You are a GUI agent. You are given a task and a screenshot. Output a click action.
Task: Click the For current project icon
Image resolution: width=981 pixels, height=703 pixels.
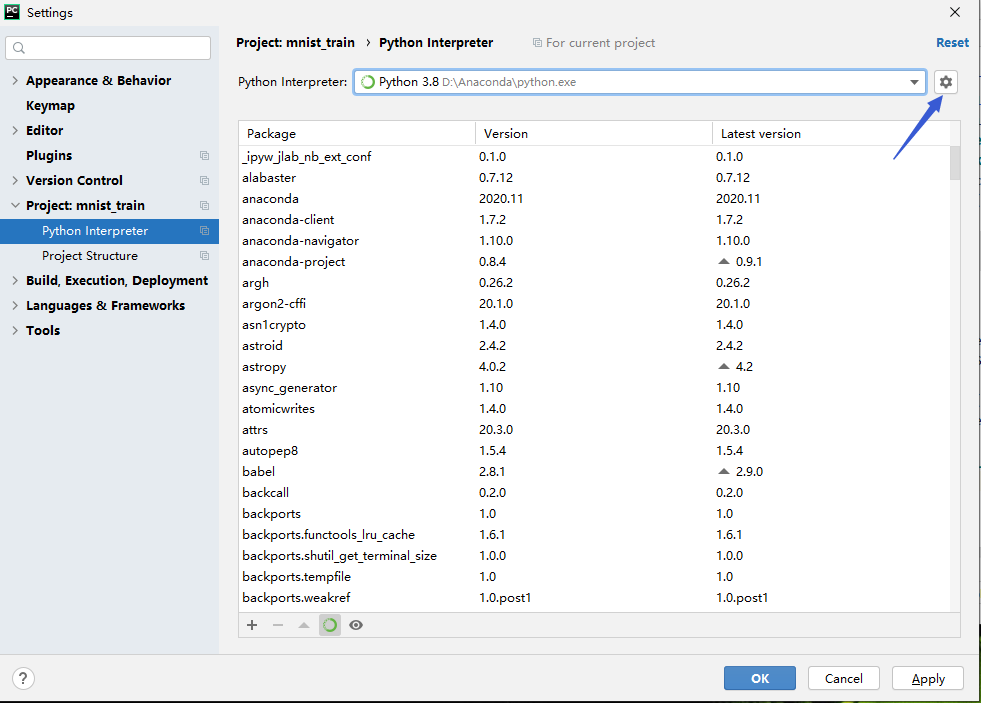pos(537,43)
